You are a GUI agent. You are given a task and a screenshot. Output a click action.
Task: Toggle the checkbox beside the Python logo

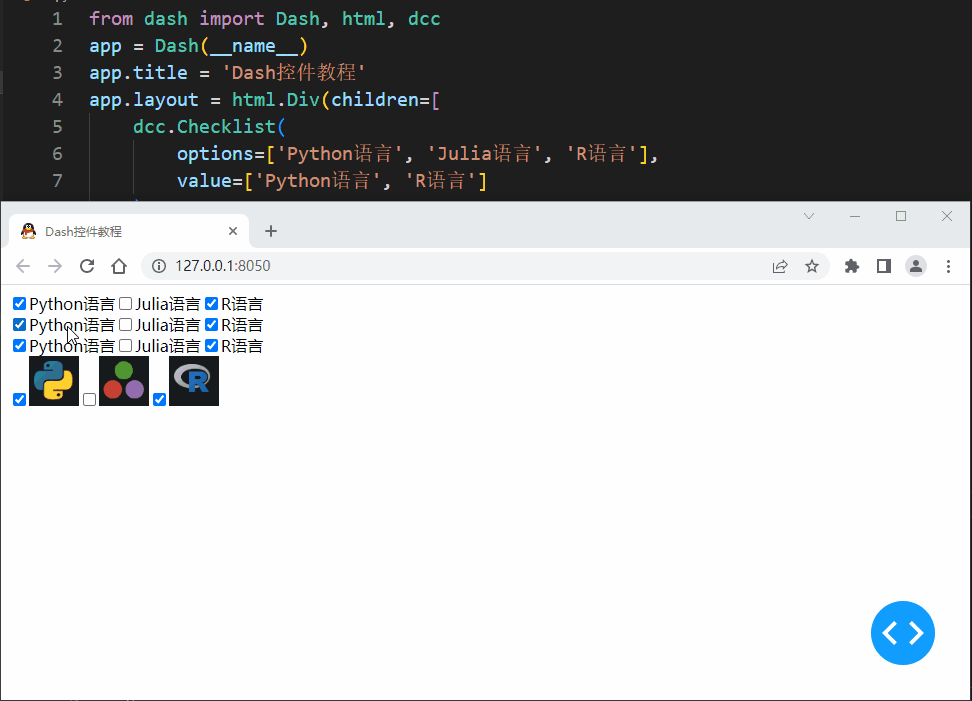pyautogui.click(x=19, y=400)
